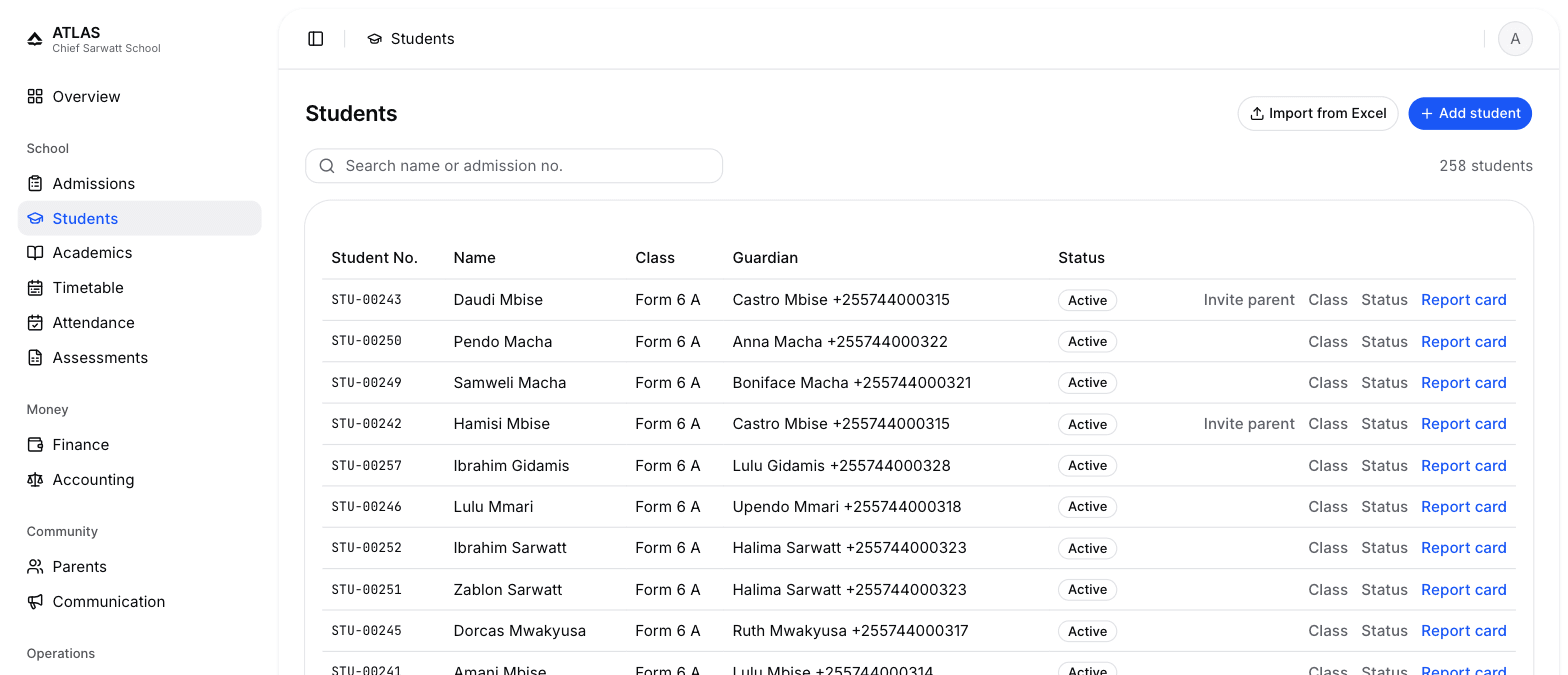Click the Timetable calendar icon
Viewport: 1568px width, 675px height.
(35, 288)
